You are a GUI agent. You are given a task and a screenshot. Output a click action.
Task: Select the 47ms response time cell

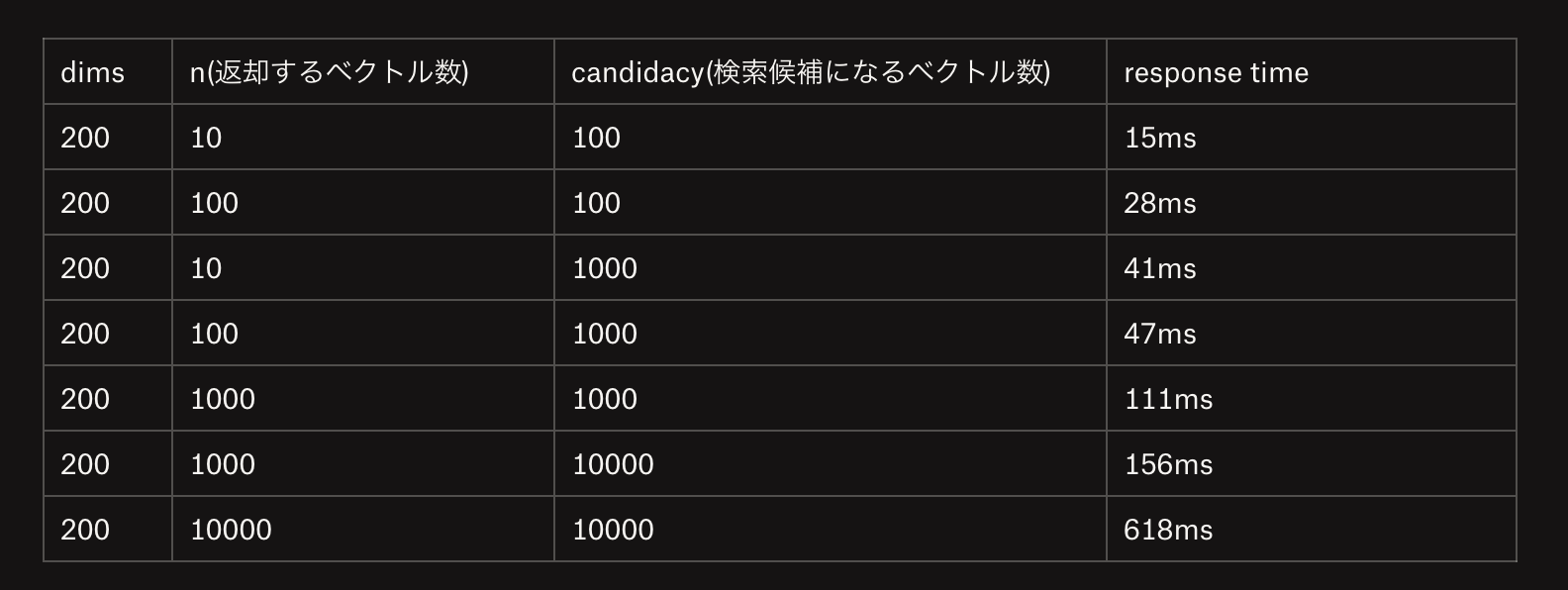(1312, 333)
